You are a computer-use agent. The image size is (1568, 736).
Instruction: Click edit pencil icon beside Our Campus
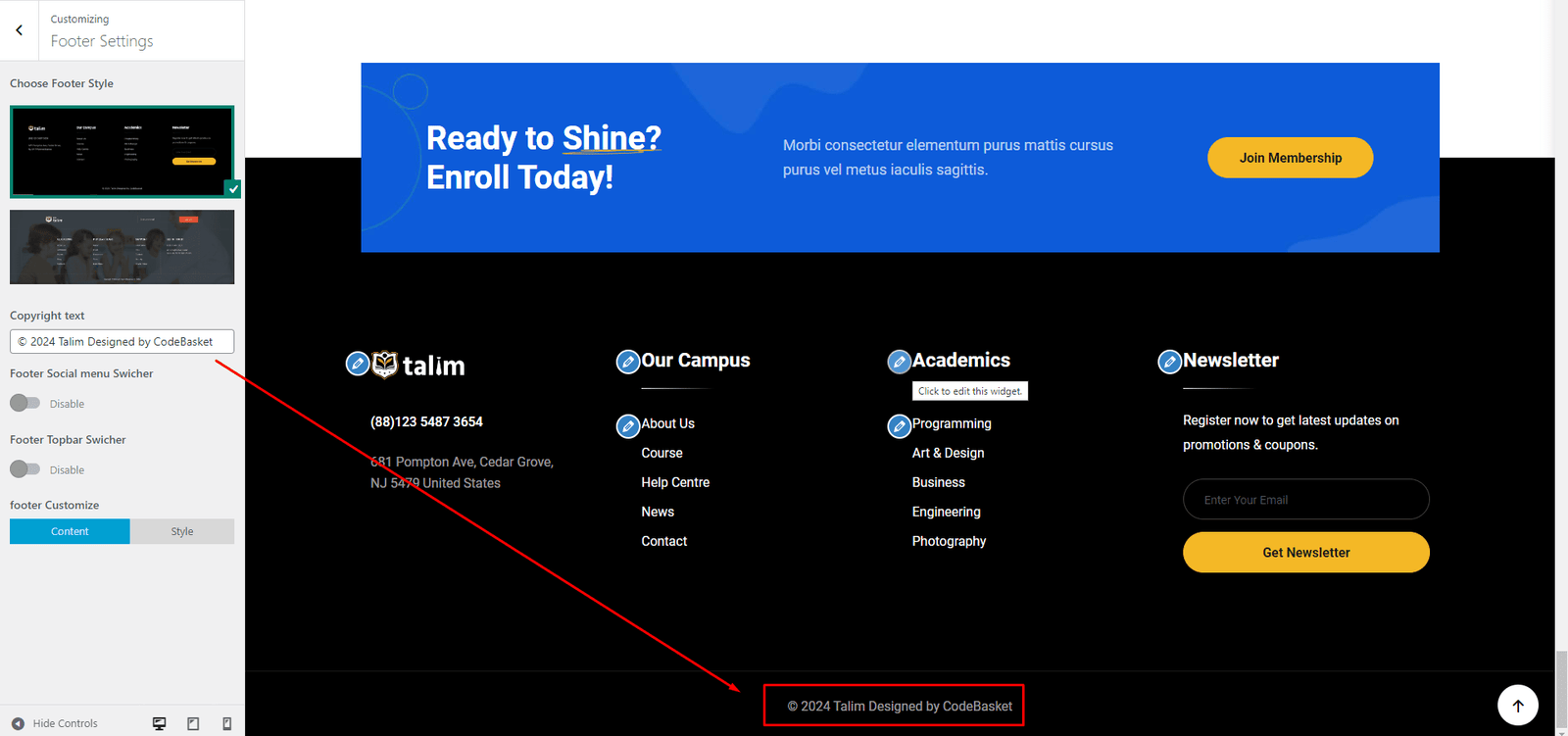(627, 363)
